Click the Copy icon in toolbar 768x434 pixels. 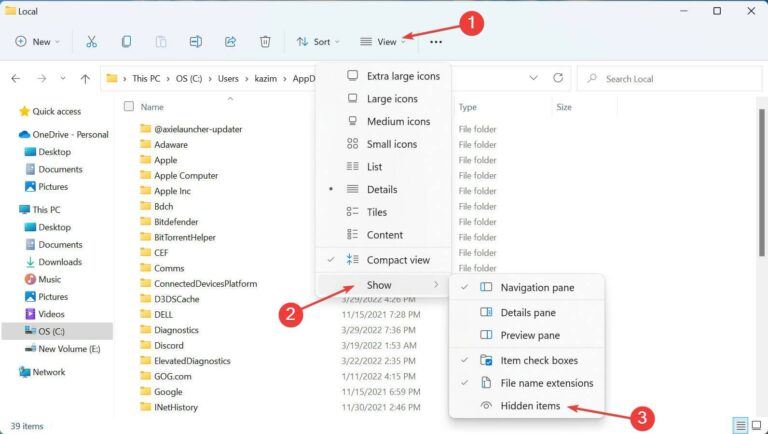[126, 42]
